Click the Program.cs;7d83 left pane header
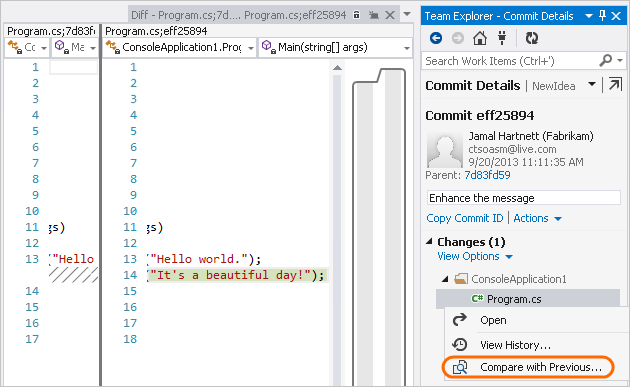The image size is (630, 387). pyautogui.click(x=51, y=31)
